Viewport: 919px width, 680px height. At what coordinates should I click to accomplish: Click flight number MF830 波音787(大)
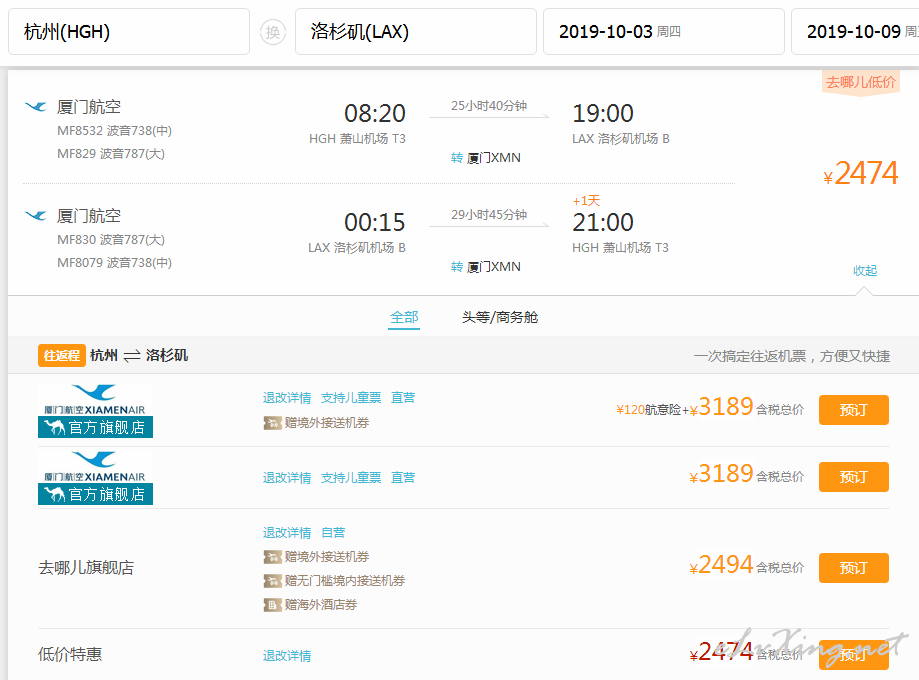[111, 240]
